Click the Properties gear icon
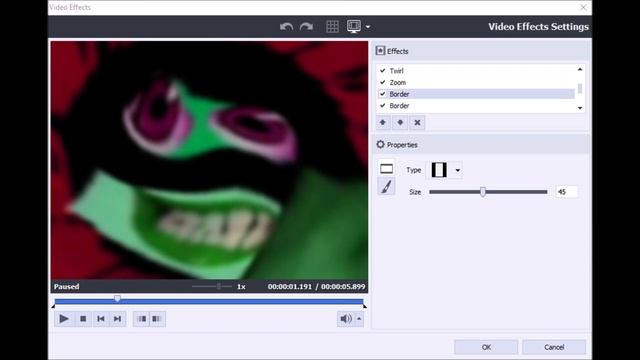 pos(380,144)
